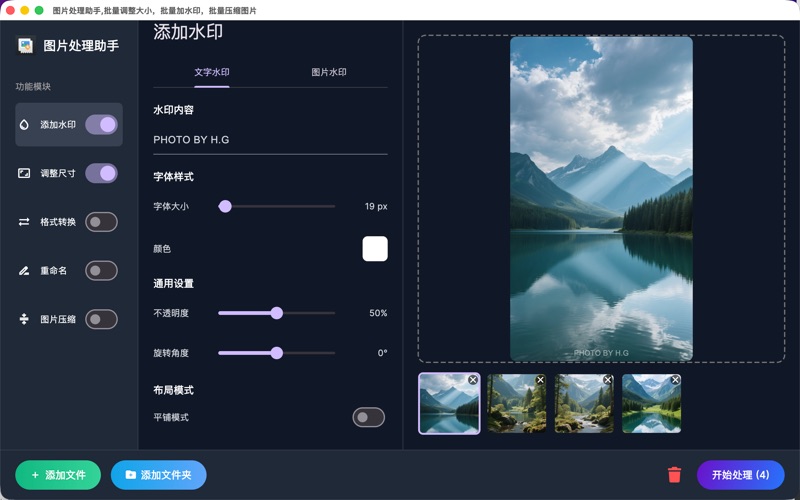Click the green 添加文件 button
Screen dimensions: 800x500
[58, 475]
